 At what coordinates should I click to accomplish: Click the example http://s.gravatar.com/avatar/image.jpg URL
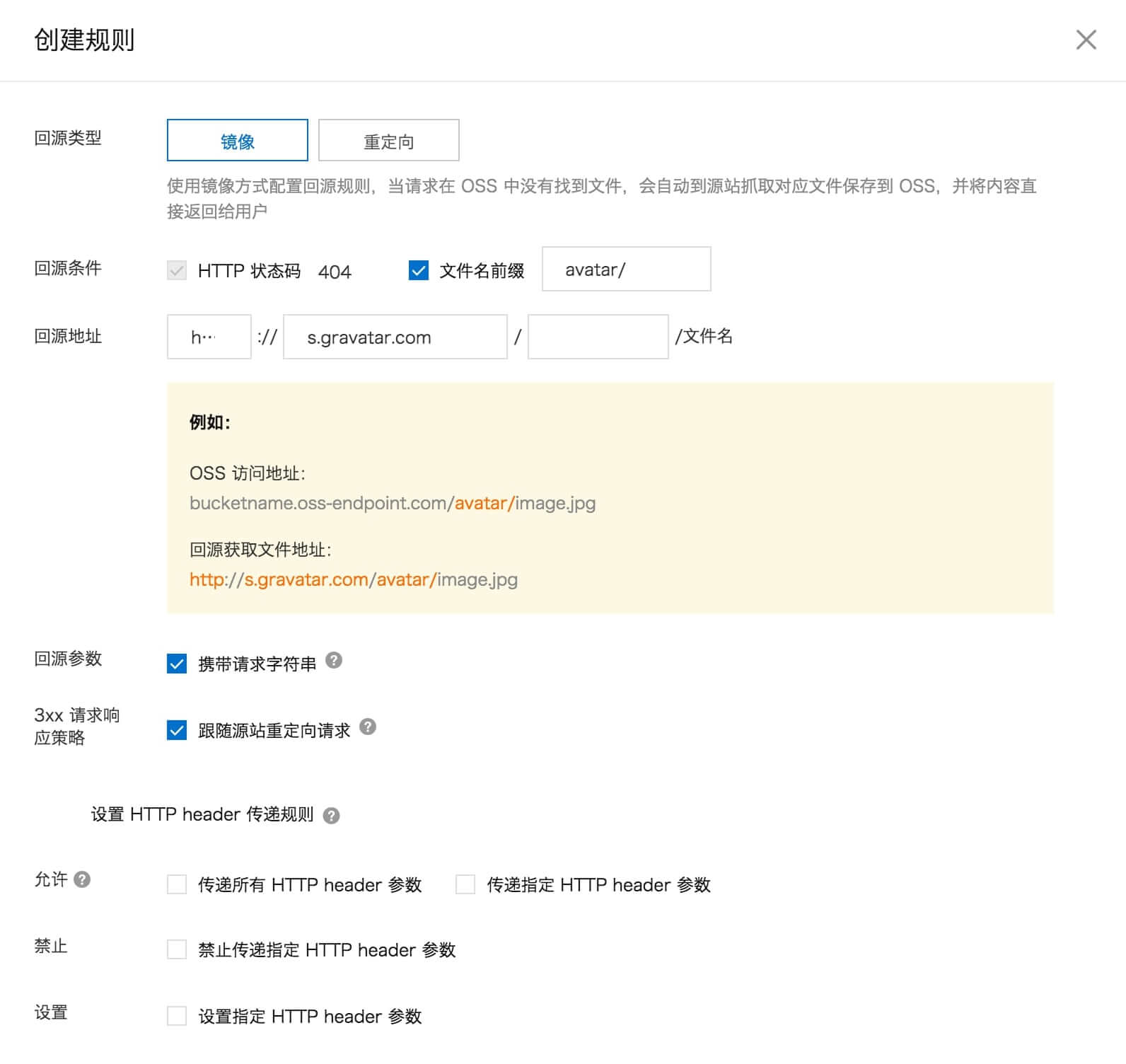coord(353,579)
